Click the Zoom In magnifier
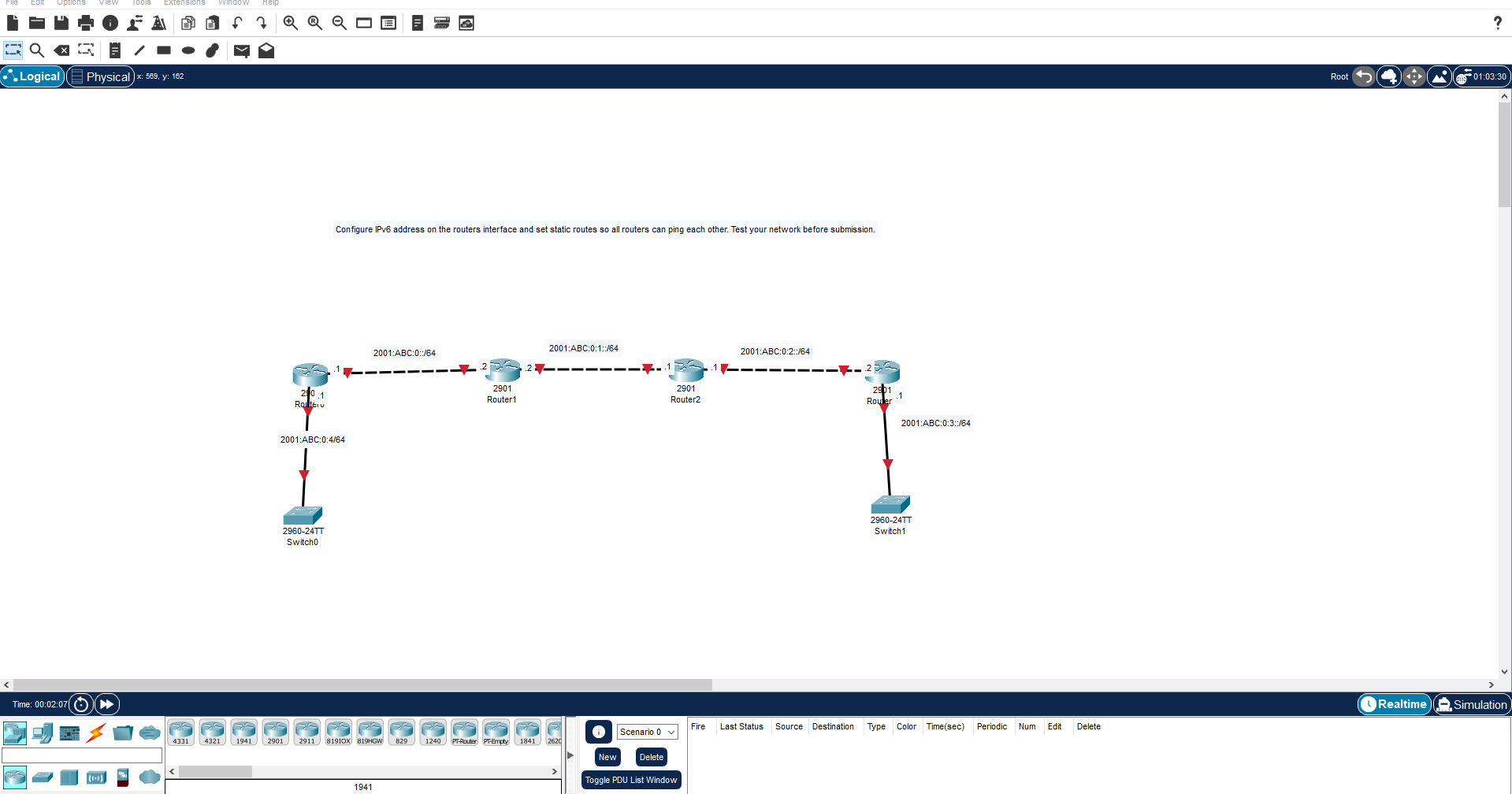Viewport: 1512px width, 794px height. pos(291,23)
